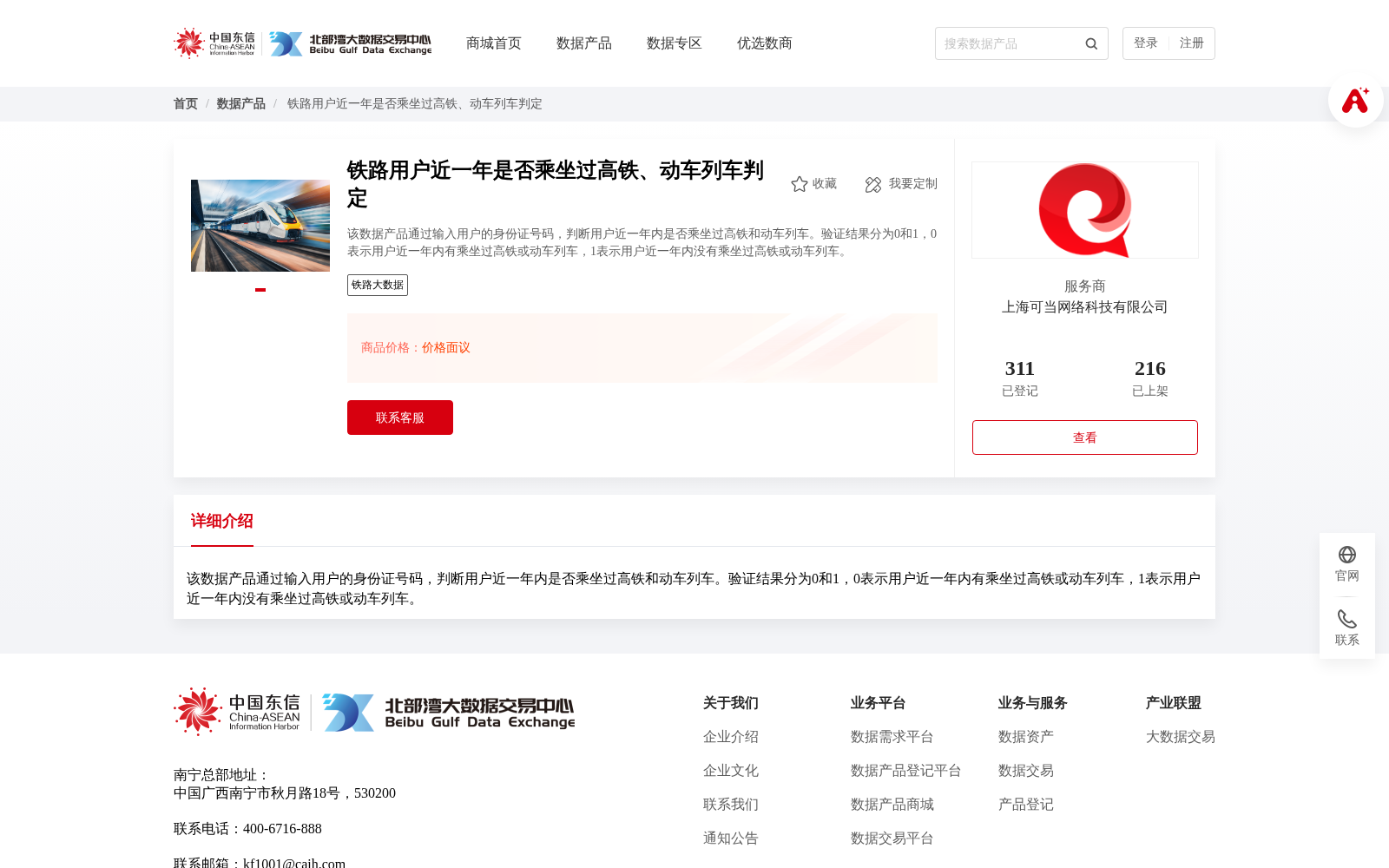The height and width of the screenshot is (868, 1389).
Task: Click the 关于我们 footer heading
Action: click(731, 703)
